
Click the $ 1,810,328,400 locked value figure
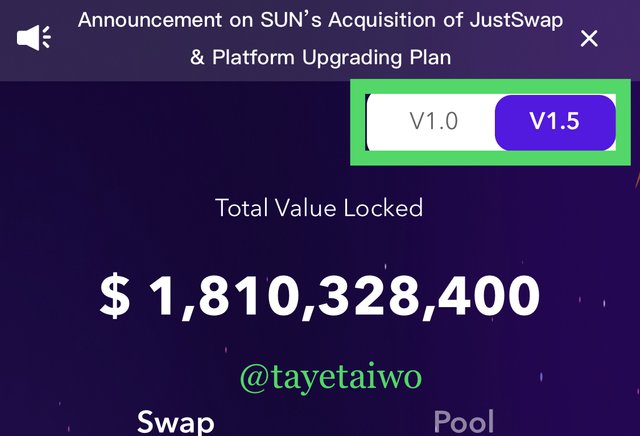(320, 296)
